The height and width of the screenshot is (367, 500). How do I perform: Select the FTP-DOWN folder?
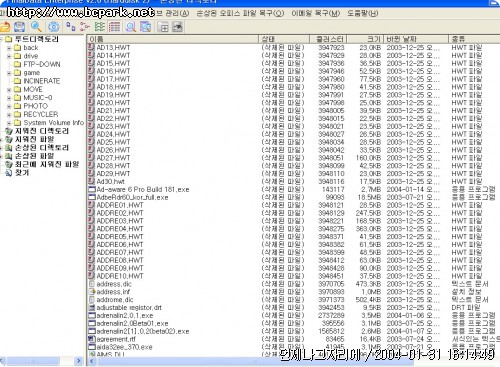42,64
